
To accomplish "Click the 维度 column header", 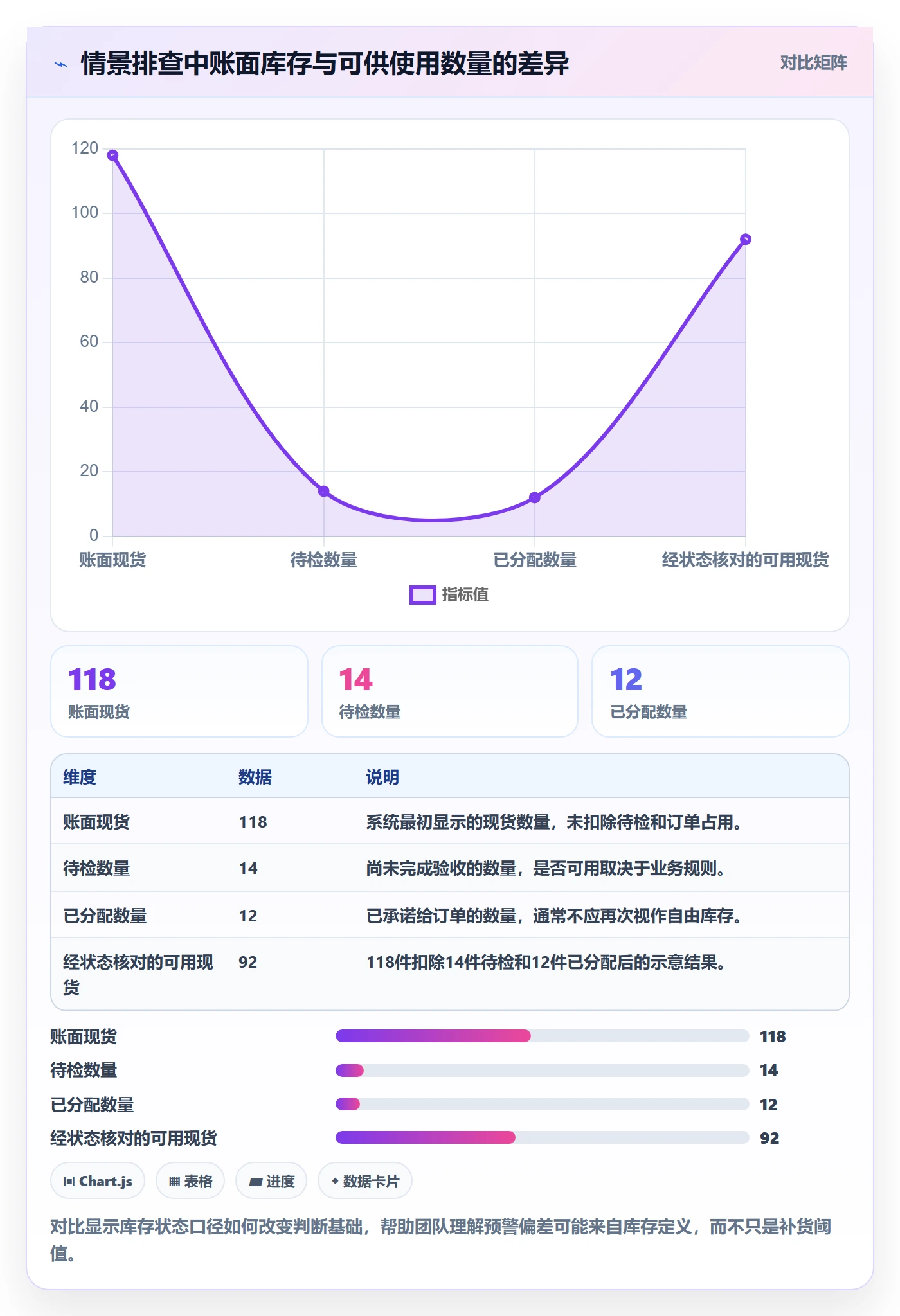I will pyautogui.click(x=80, y=777).
